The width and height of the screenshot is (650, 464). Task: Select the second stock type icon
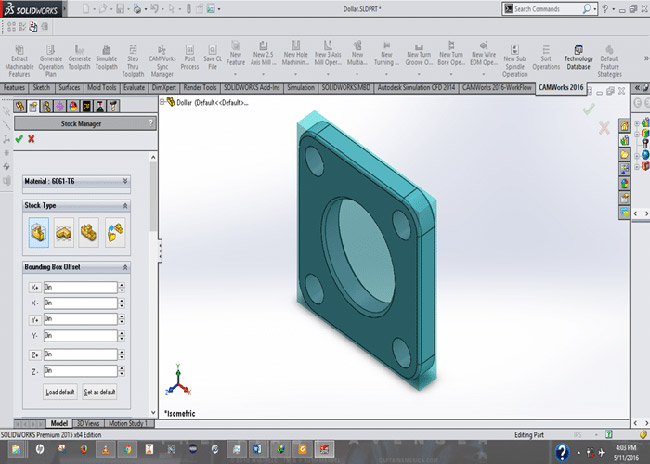(x=64, y=232)
